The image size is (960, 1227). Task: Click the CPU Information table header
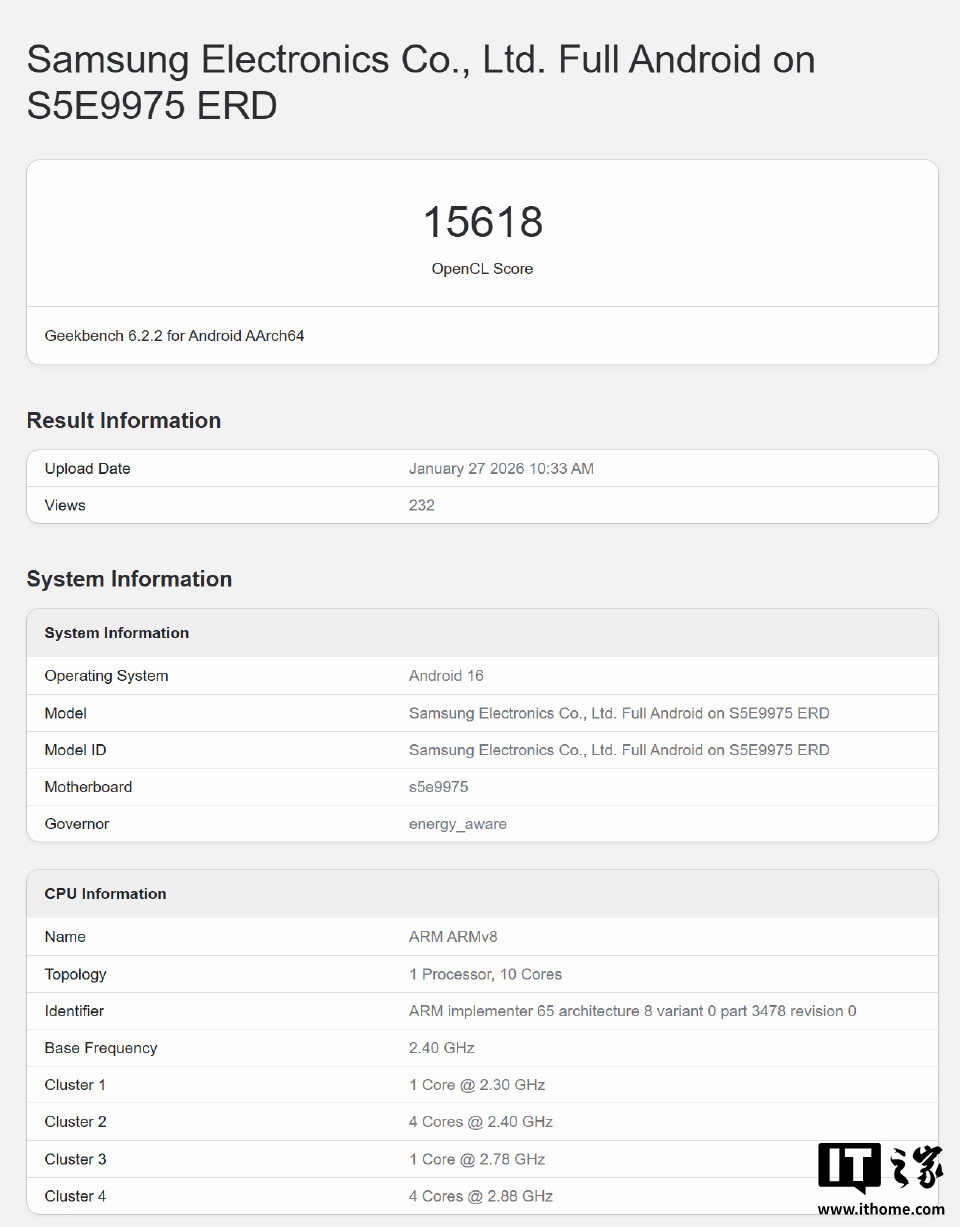pyautogui.click(x=105, y=894)
